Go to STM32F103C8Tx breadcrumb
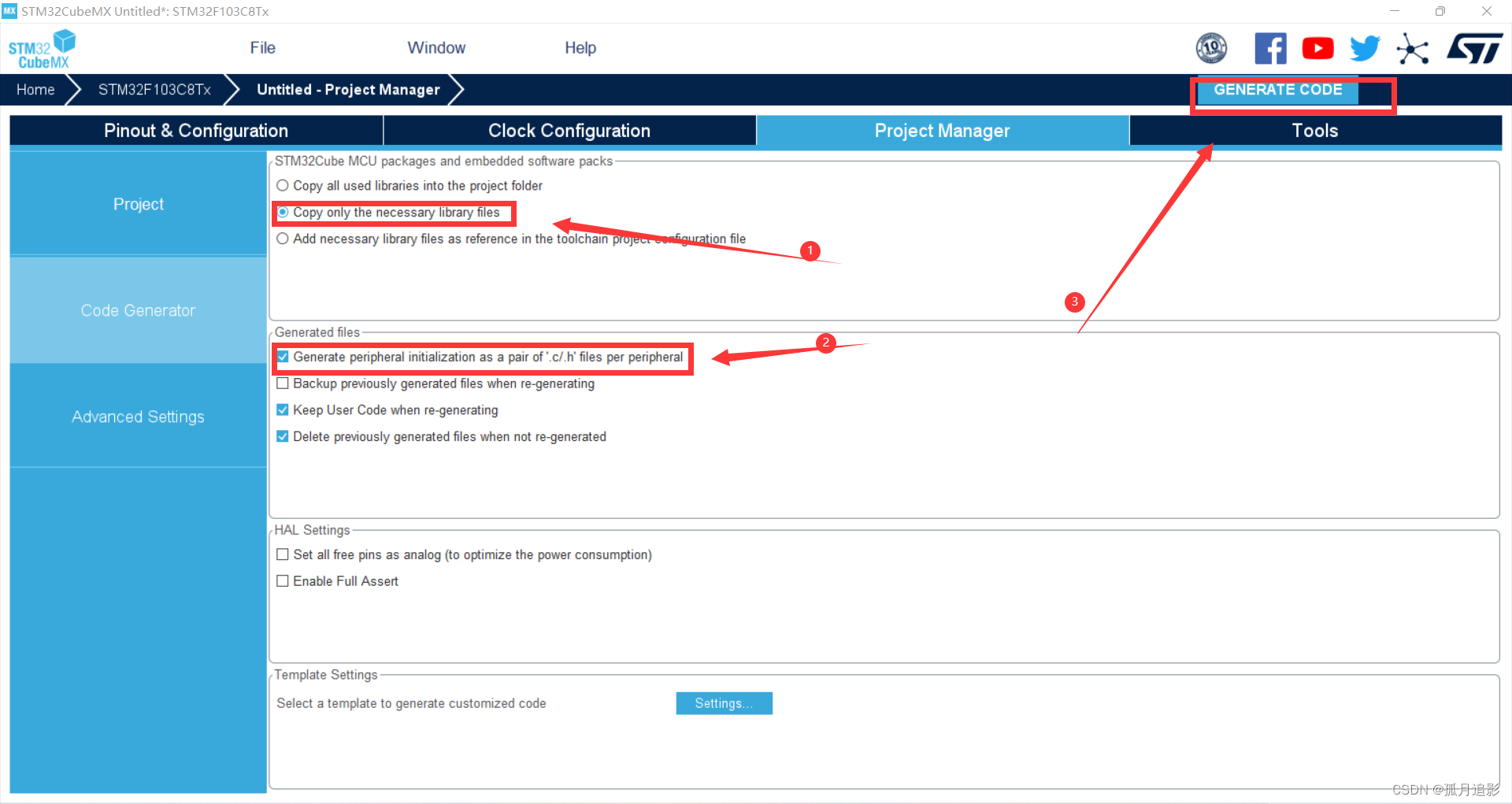The width and height of the screenshot is (1512, 804). [154, 90]
